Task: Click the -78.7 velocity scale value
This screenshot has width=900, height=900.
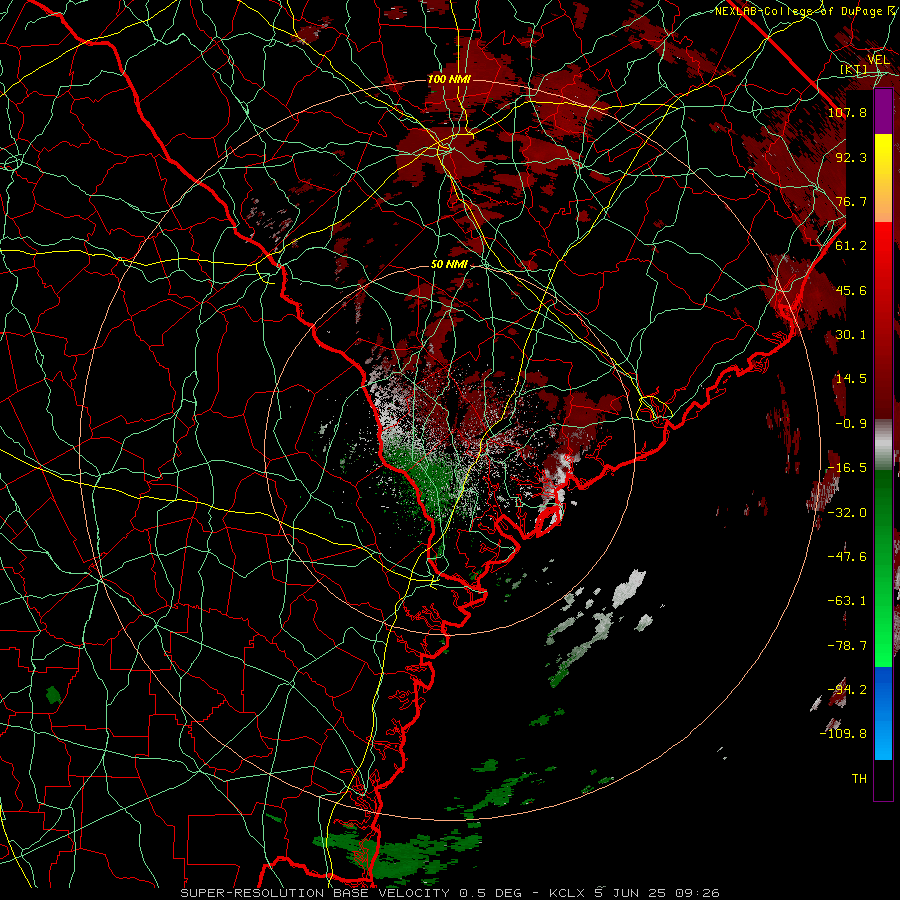Action: click(847, 646)
